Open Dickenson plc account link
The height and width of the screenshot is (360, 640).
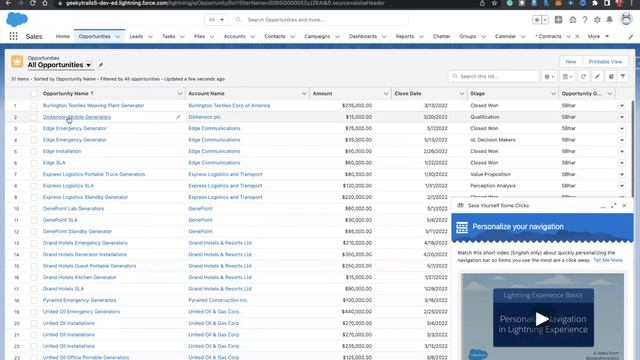[x=204, y=117]
